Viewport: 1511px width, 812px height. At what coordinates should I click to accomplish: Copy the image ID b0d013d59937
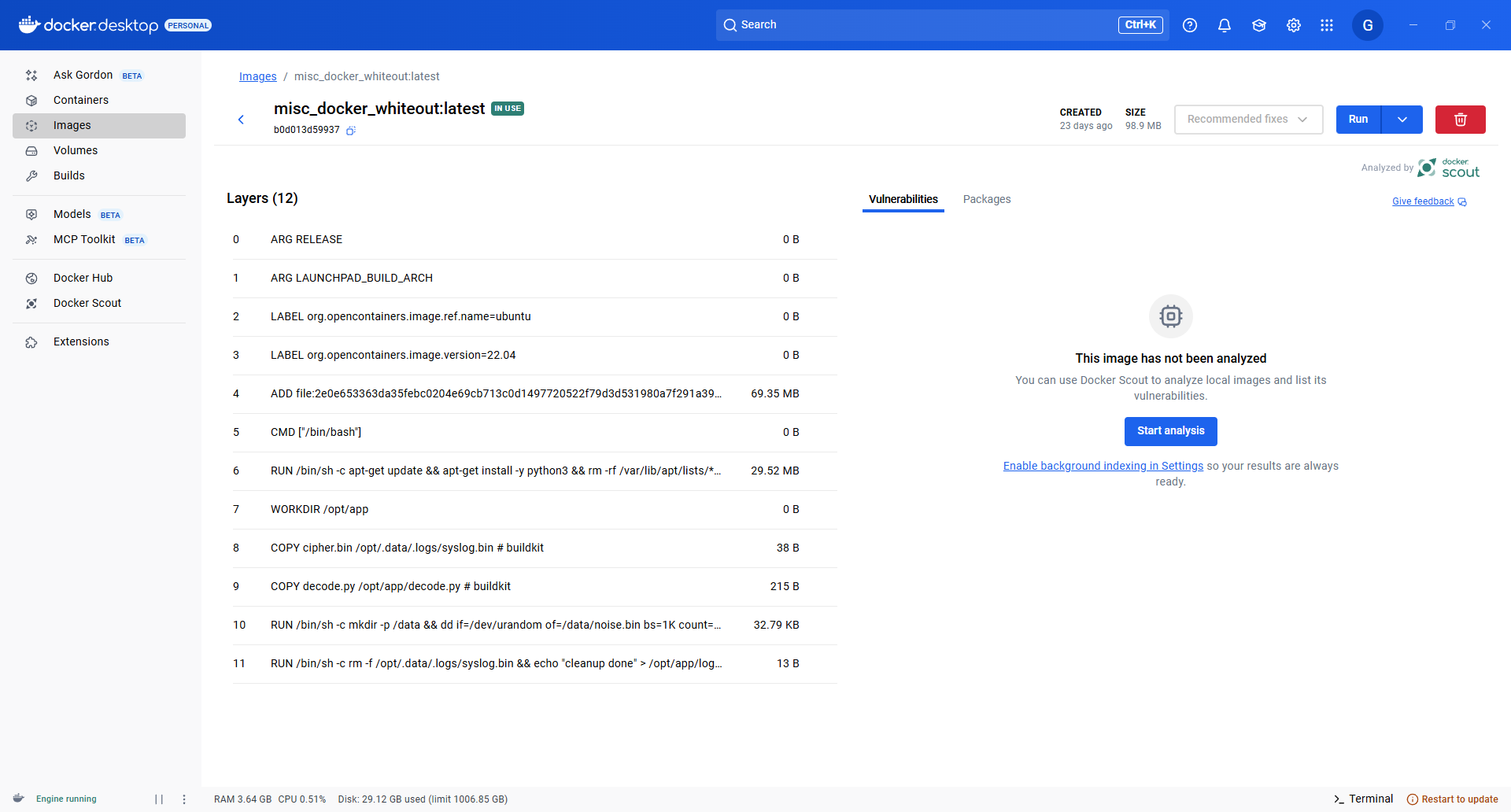pos(351,131)
